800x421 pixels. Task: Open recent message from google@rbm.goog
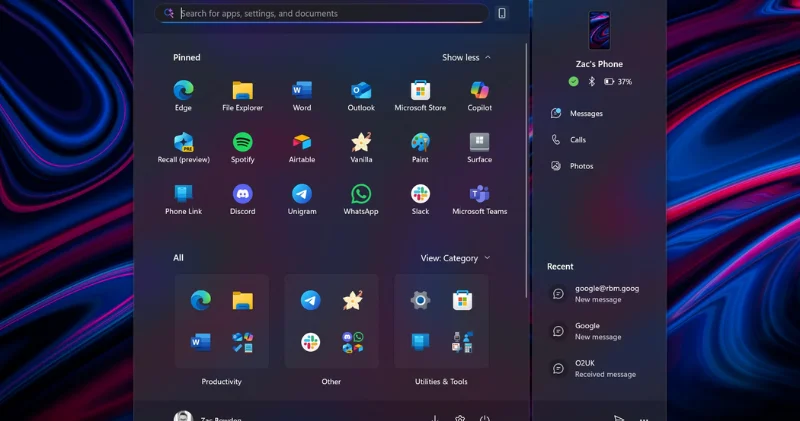point(595,293)
